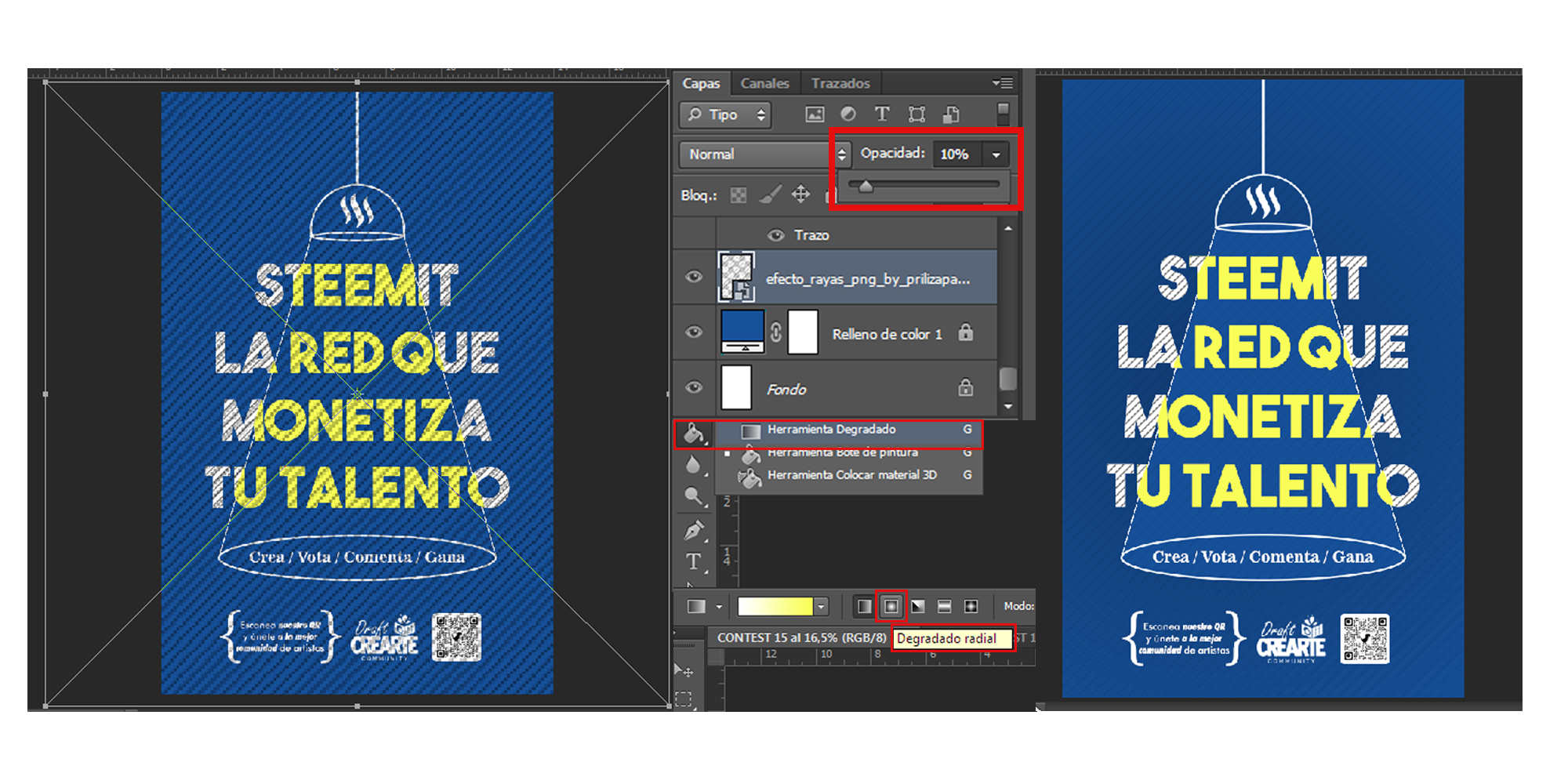
Task: Click the mask link chain icon
Action: [776, 332]
